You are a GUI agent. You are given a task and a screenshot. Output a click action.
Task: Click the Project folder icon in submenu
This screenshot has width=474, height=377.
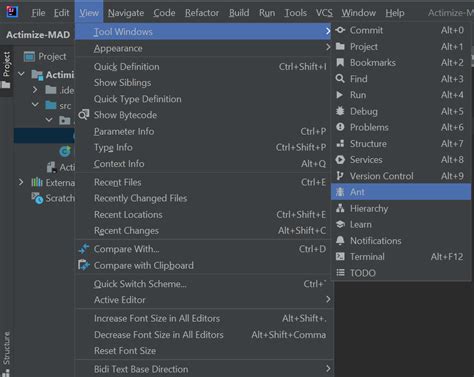(340, 46)
